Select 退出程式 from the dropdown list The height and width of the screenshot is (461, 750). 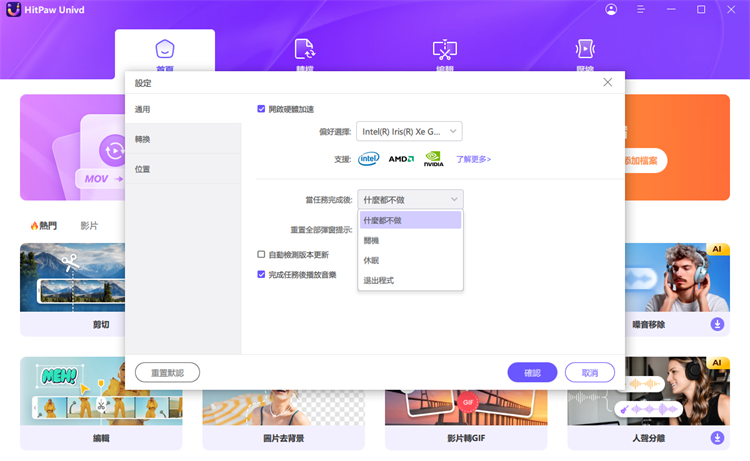[x=379, y=280]
